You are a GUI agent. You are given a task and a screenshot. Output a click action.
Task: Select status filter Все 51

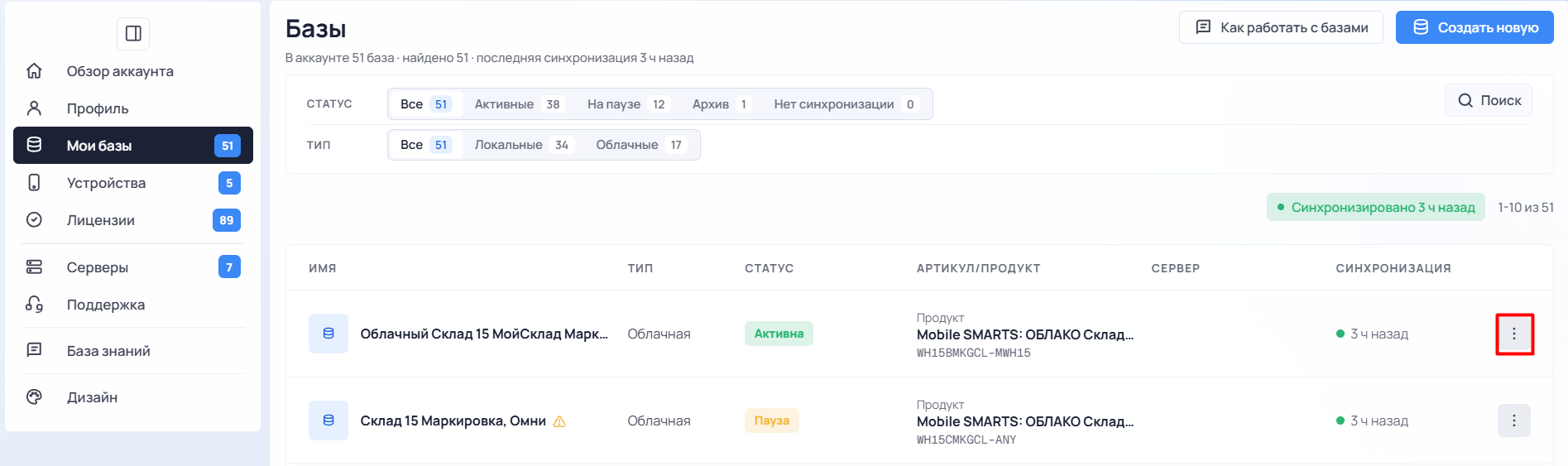pos(426,104)
